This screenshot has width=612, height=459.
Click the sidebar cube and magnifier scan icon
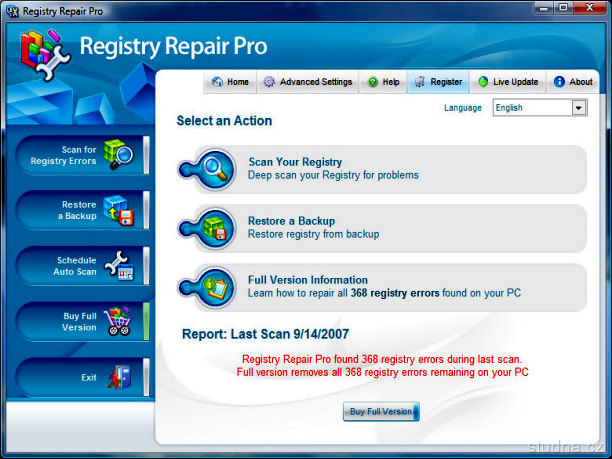coord(118,155)
